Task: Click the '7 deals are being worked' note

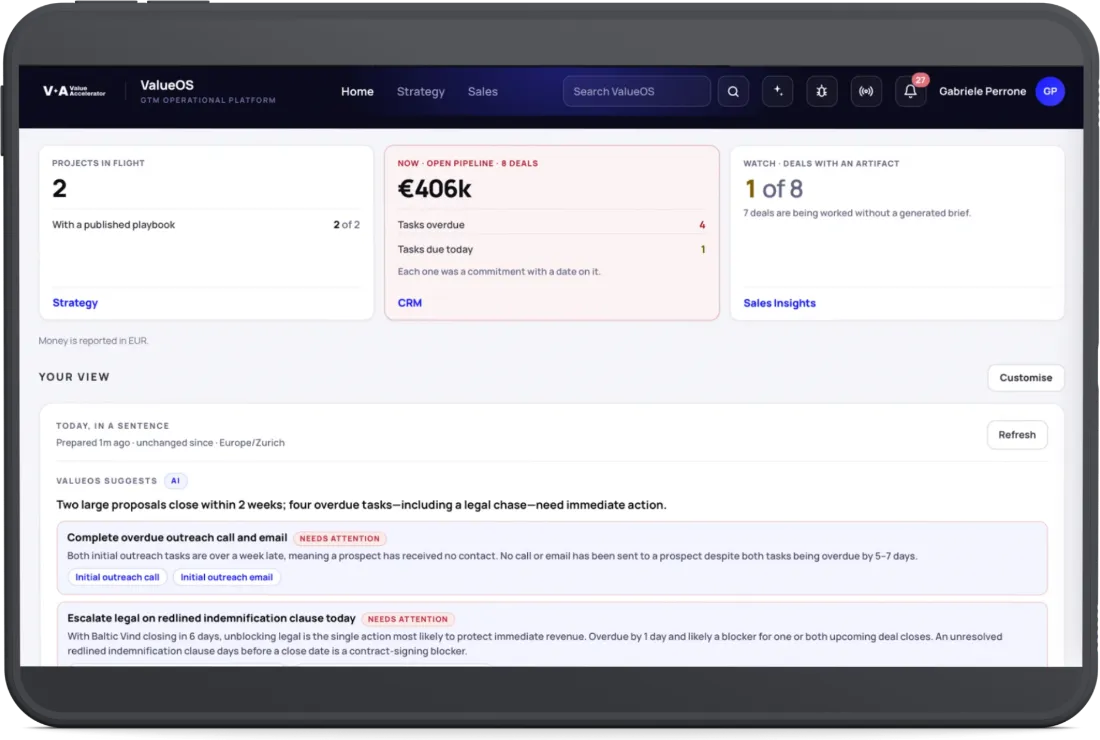Action: [857, 213]
